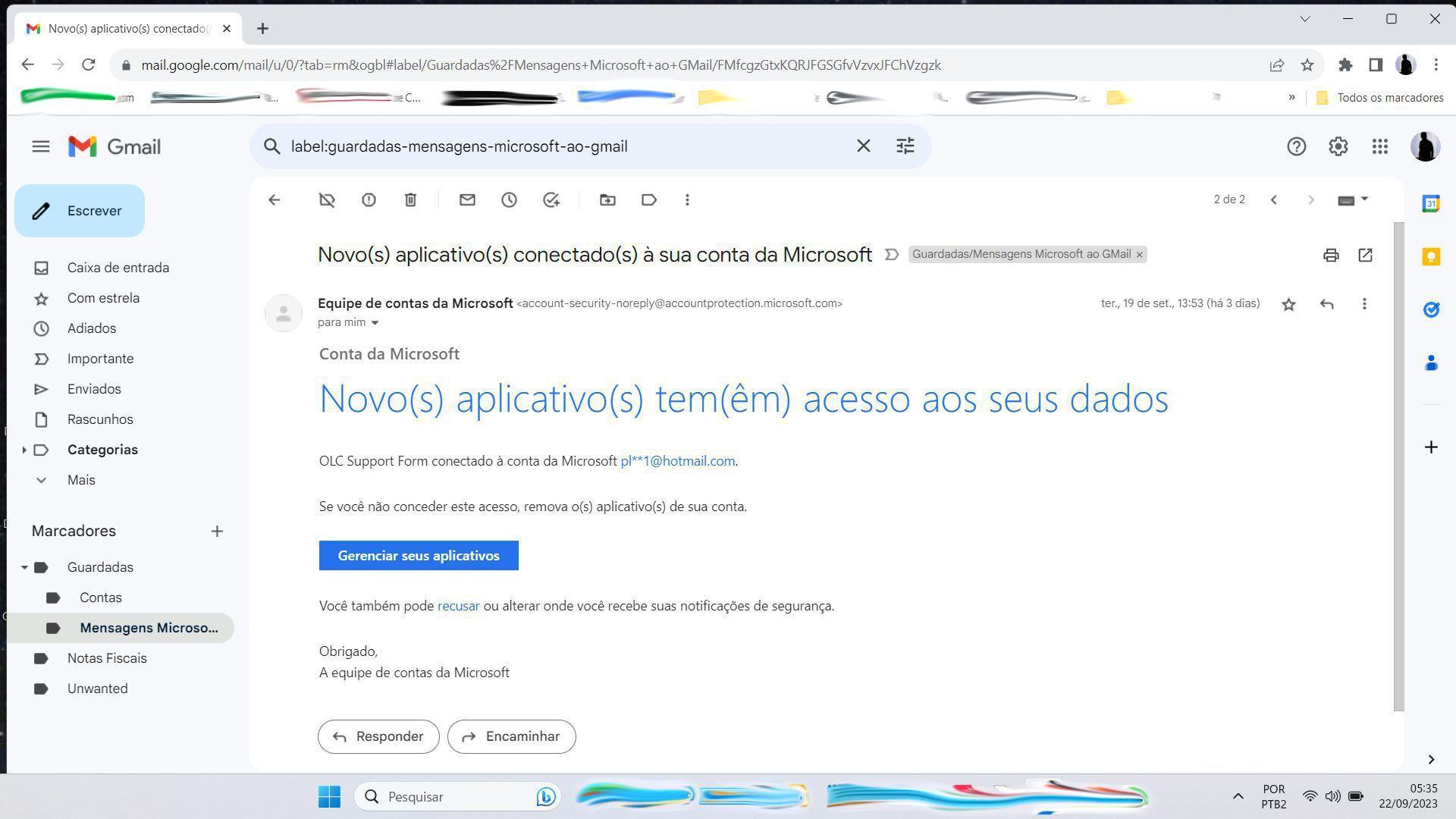This screenshot has width=1456, height=819.
Task: Open Google apps grid
Action: tap(1379, 146)
